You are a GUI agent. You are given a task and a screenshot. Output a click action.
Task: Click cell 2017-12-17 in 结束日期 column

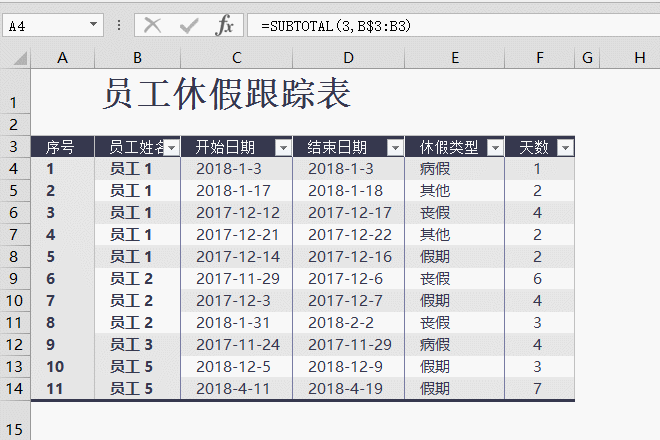click(349, 213)
